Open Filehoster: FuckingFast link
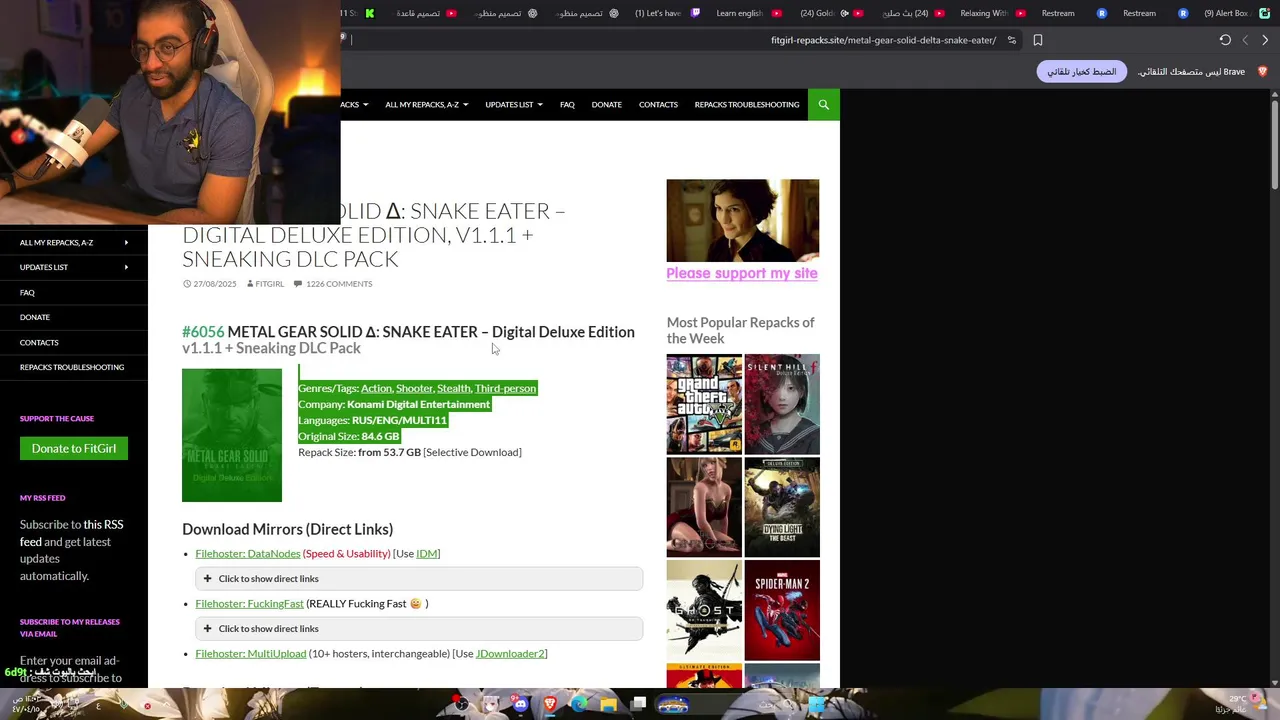1280x720 pixels. [x=249, y=603]
